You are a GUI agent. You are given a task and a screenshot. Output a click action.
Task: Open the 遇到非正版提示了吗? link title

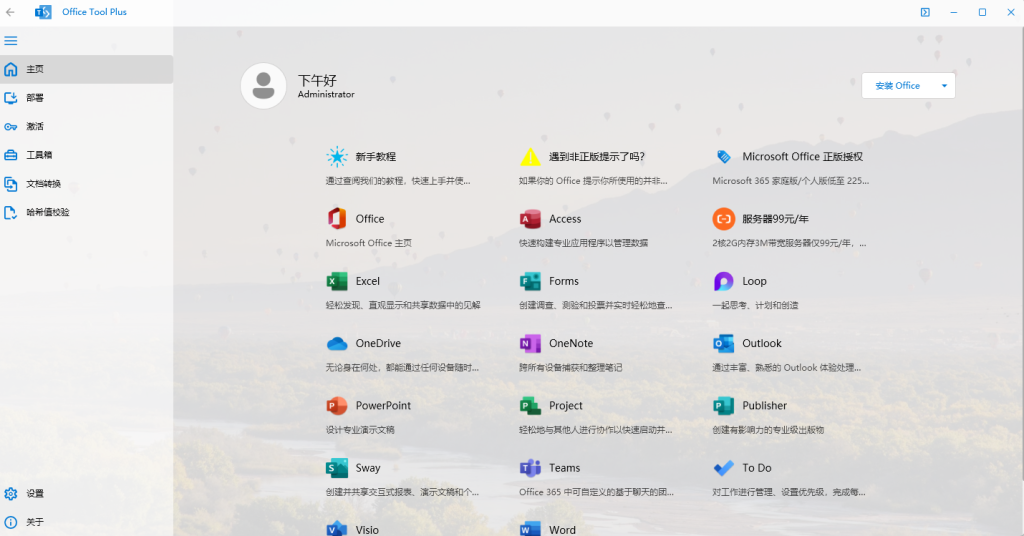(597, 157)
